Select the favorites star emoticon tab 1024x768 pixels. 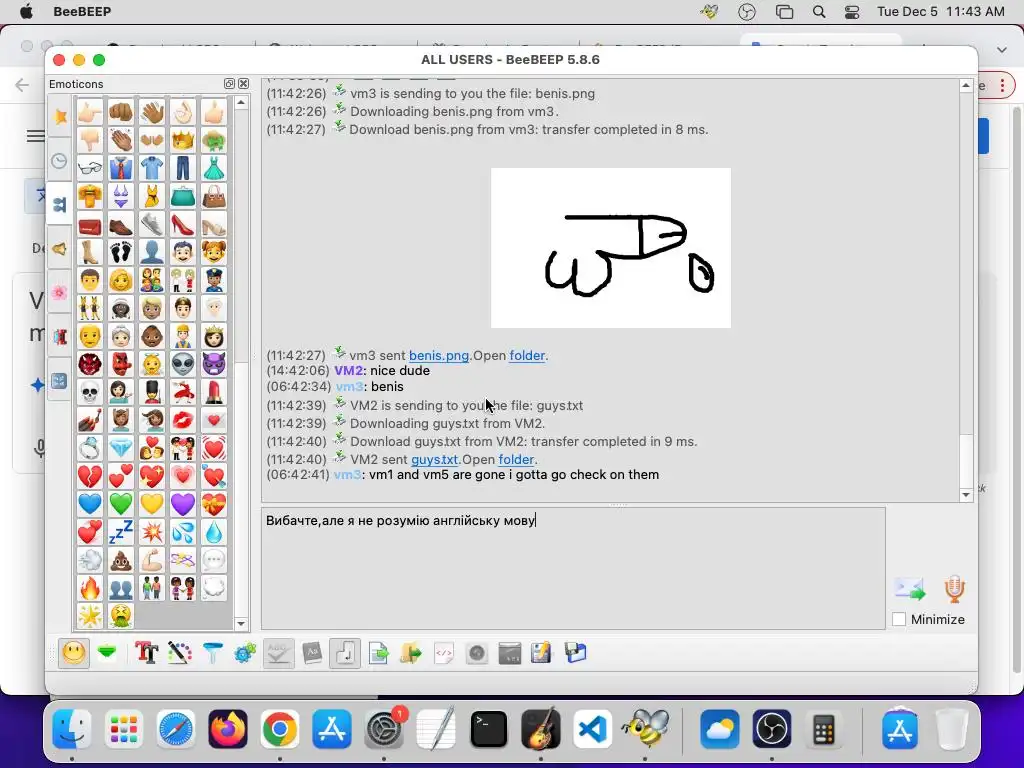pos(59,117)
